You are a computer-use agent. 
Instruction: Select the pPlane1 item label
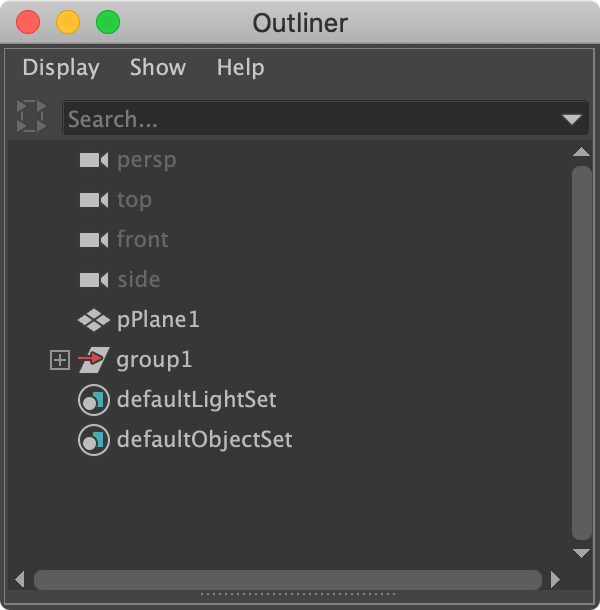coord(159,320)
